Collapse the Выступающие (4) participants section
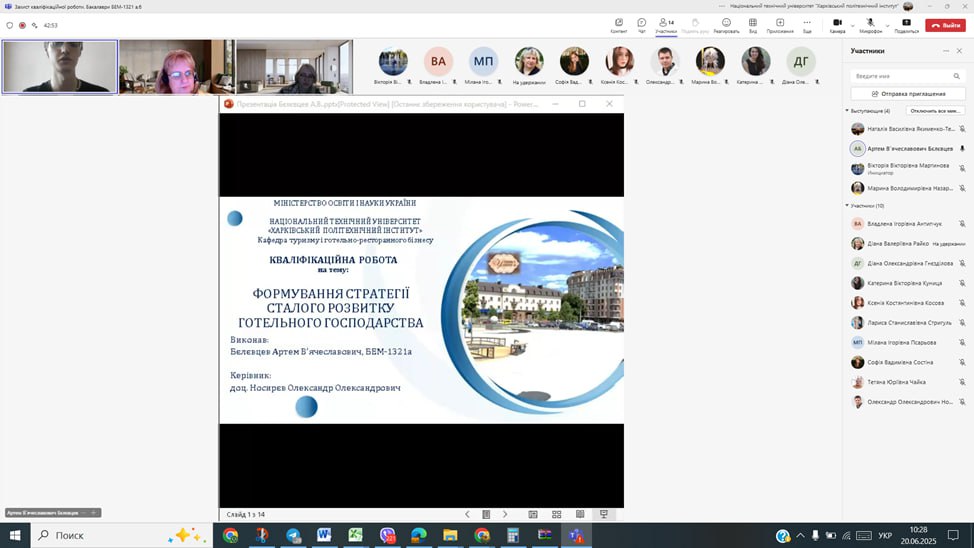The width and height of the screenshot is (974, 548). point(848,111)
